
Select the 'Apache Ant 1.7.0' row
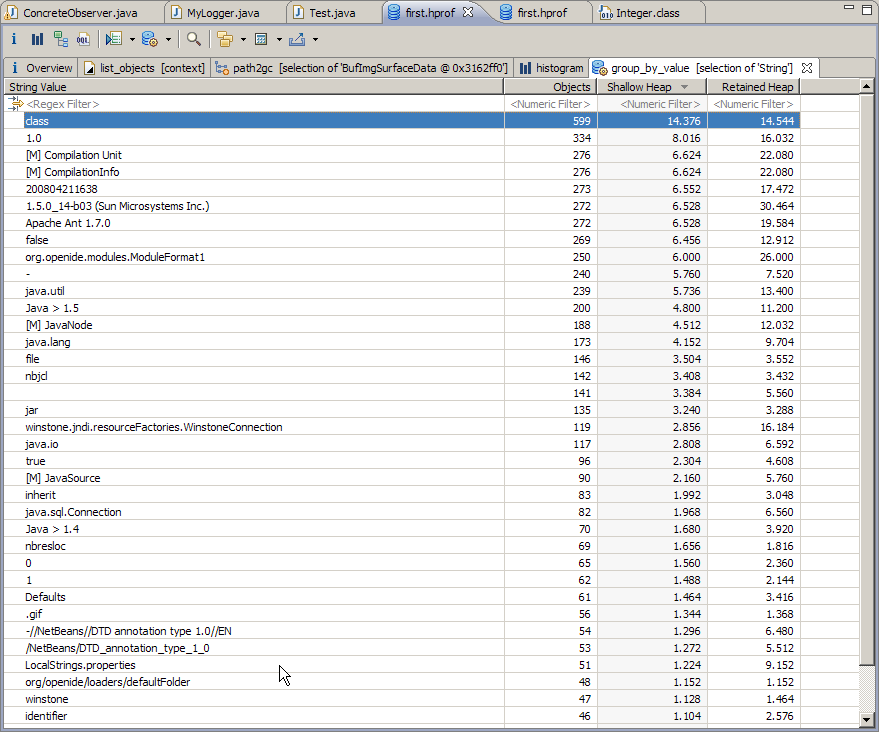click(402, 223)
